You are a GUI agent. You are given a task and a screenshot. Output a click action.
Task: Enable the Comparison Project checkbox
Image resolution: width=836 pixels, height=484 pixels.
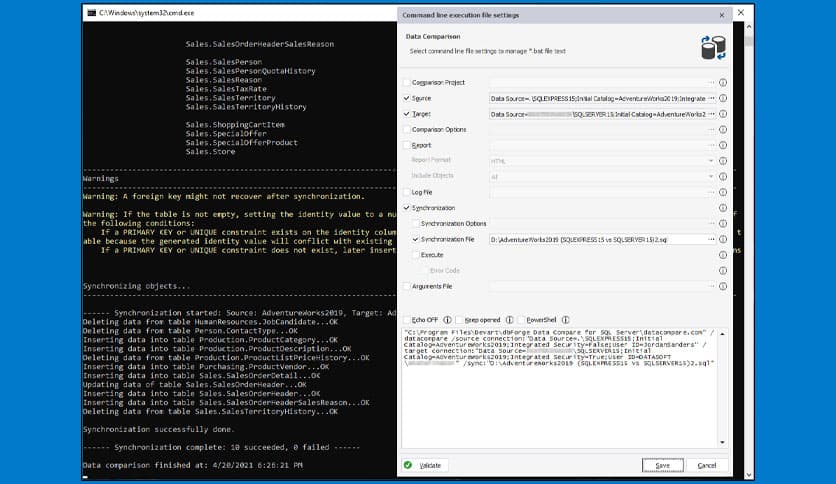click(407, 83)
